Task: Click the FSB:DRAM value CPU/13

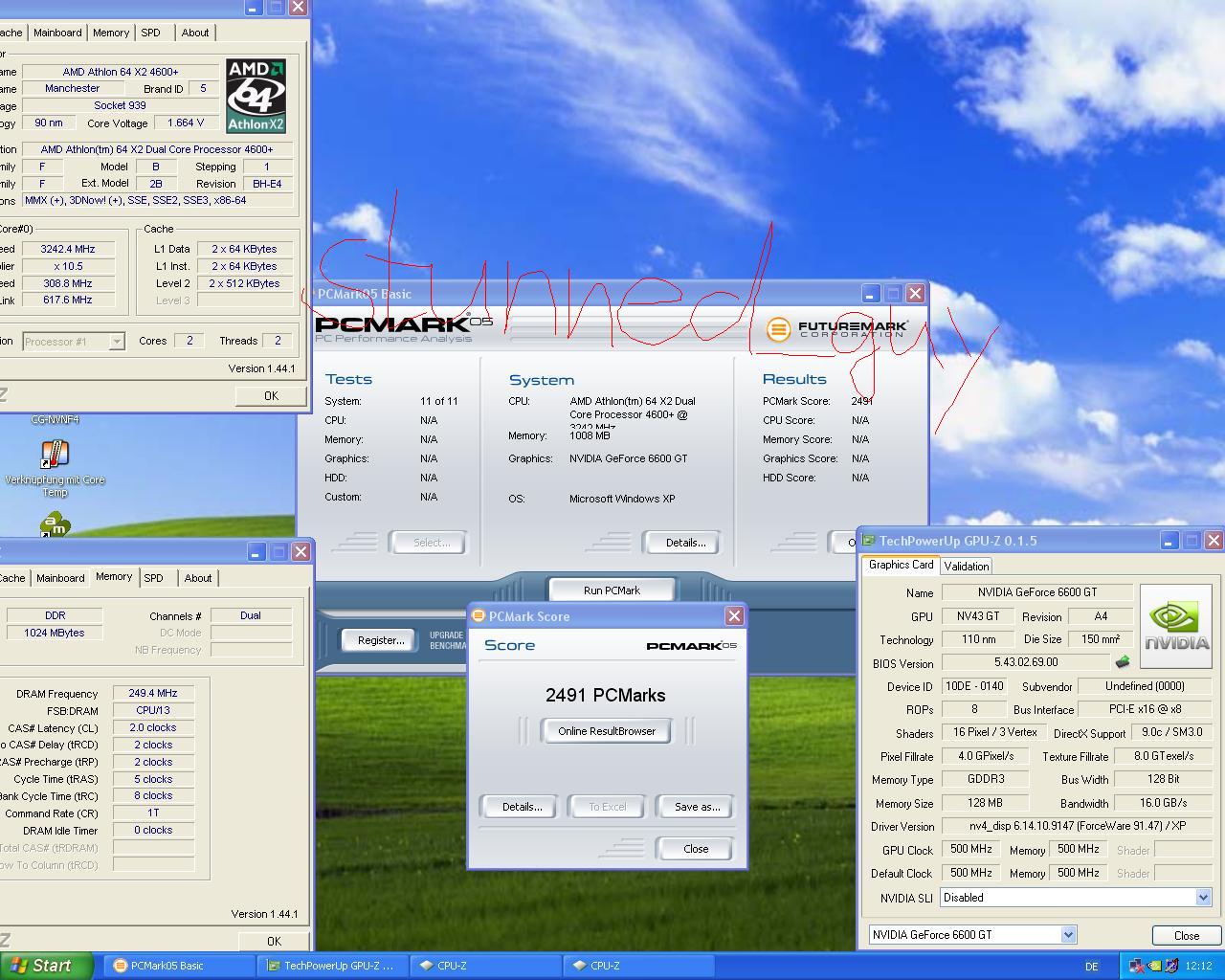Action: point(153,711)
